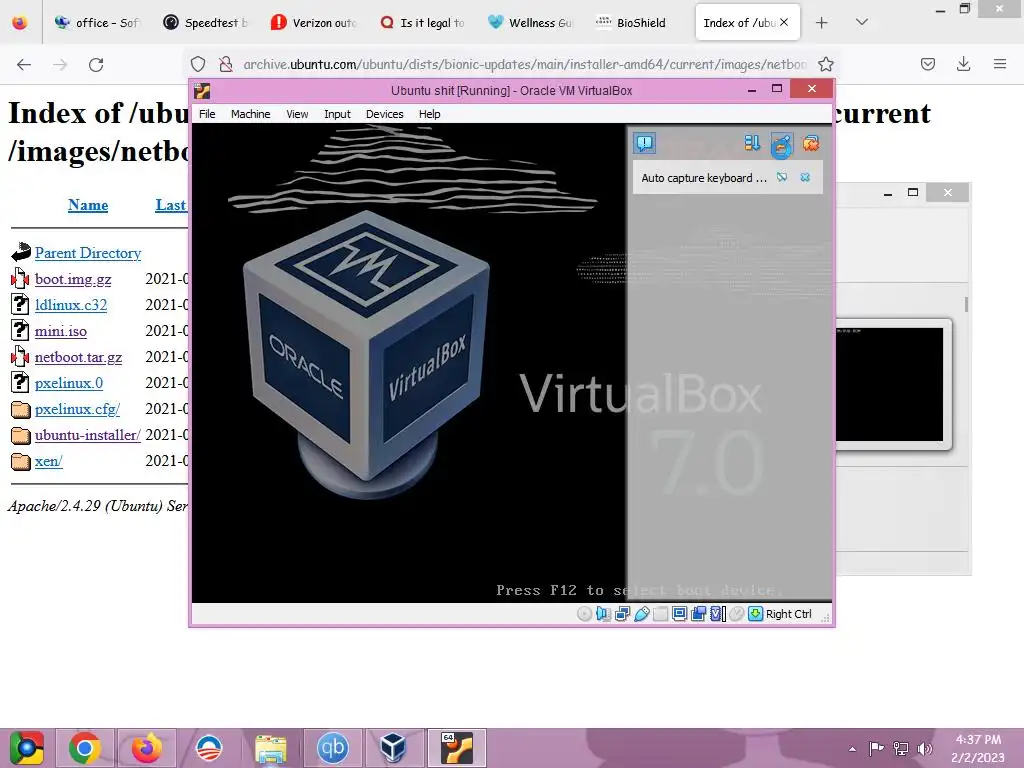
Task: Open File Explorer from the taskbar
Action: 270,748
